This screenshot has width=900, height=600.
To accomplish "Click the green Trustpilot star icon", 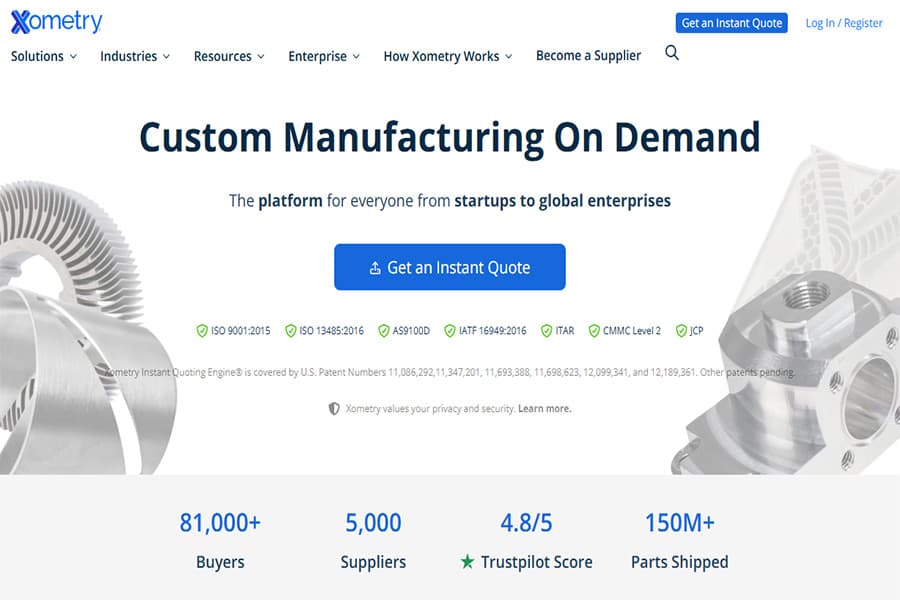I will (x=467, y=561).
